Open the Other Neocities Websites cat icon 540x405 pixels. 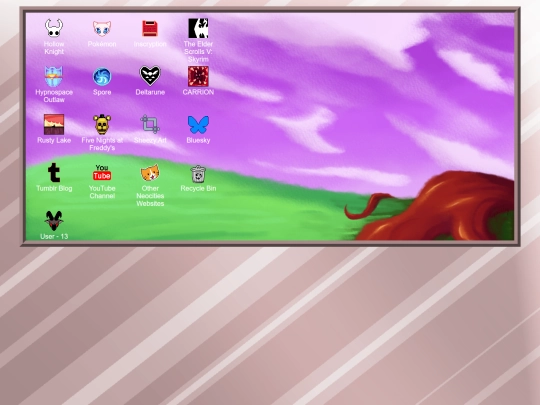point(150,173)
